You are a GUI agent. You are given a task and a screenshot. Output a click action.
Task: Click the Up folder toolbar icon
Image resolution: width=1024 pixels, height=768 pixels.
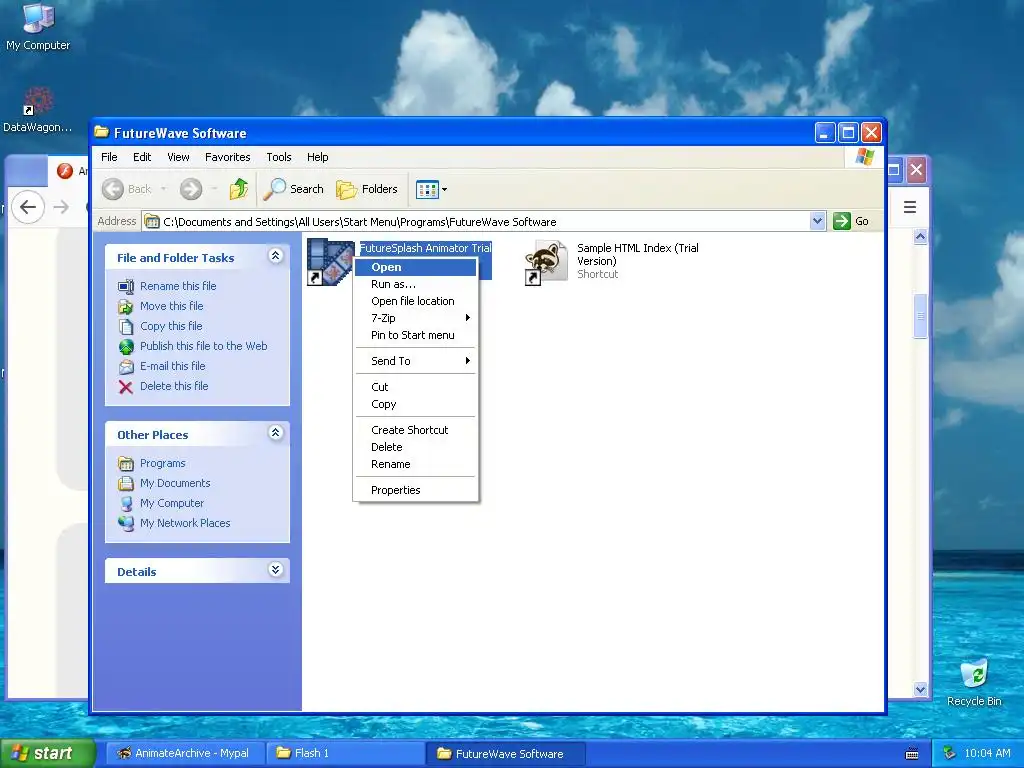tap(238, 189)
